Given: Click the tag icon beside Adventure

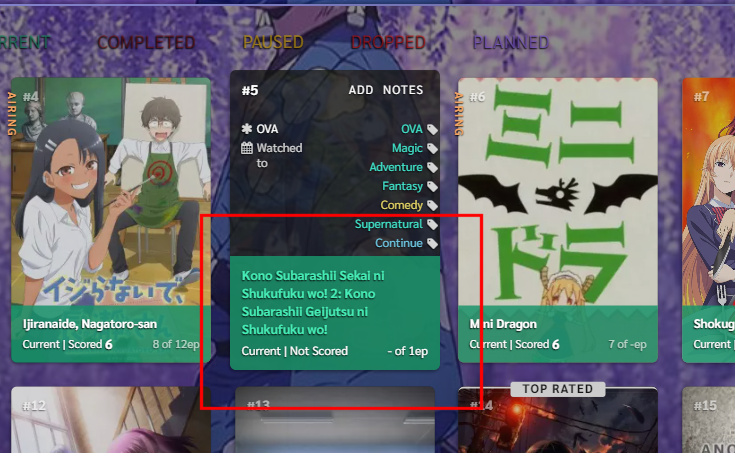Looking at the screenshot, I should 432,167.
